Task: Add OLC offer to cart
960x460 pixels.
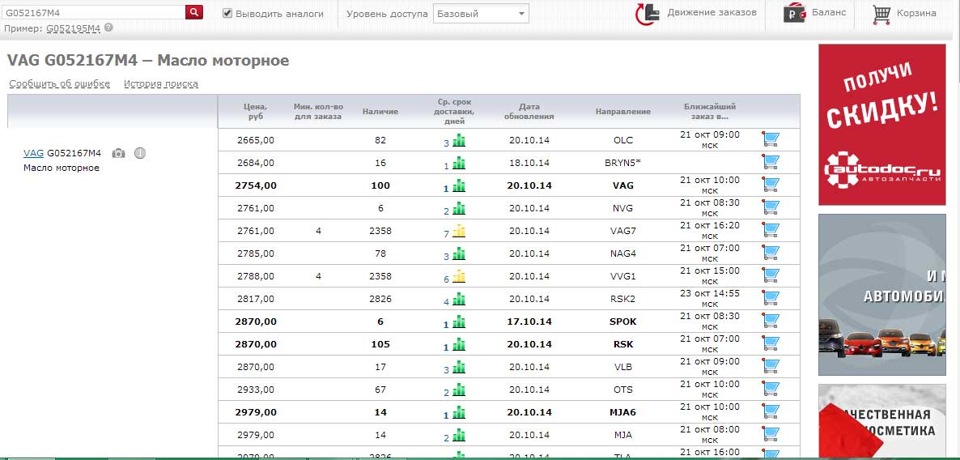Action: click(x=770, y=140)
